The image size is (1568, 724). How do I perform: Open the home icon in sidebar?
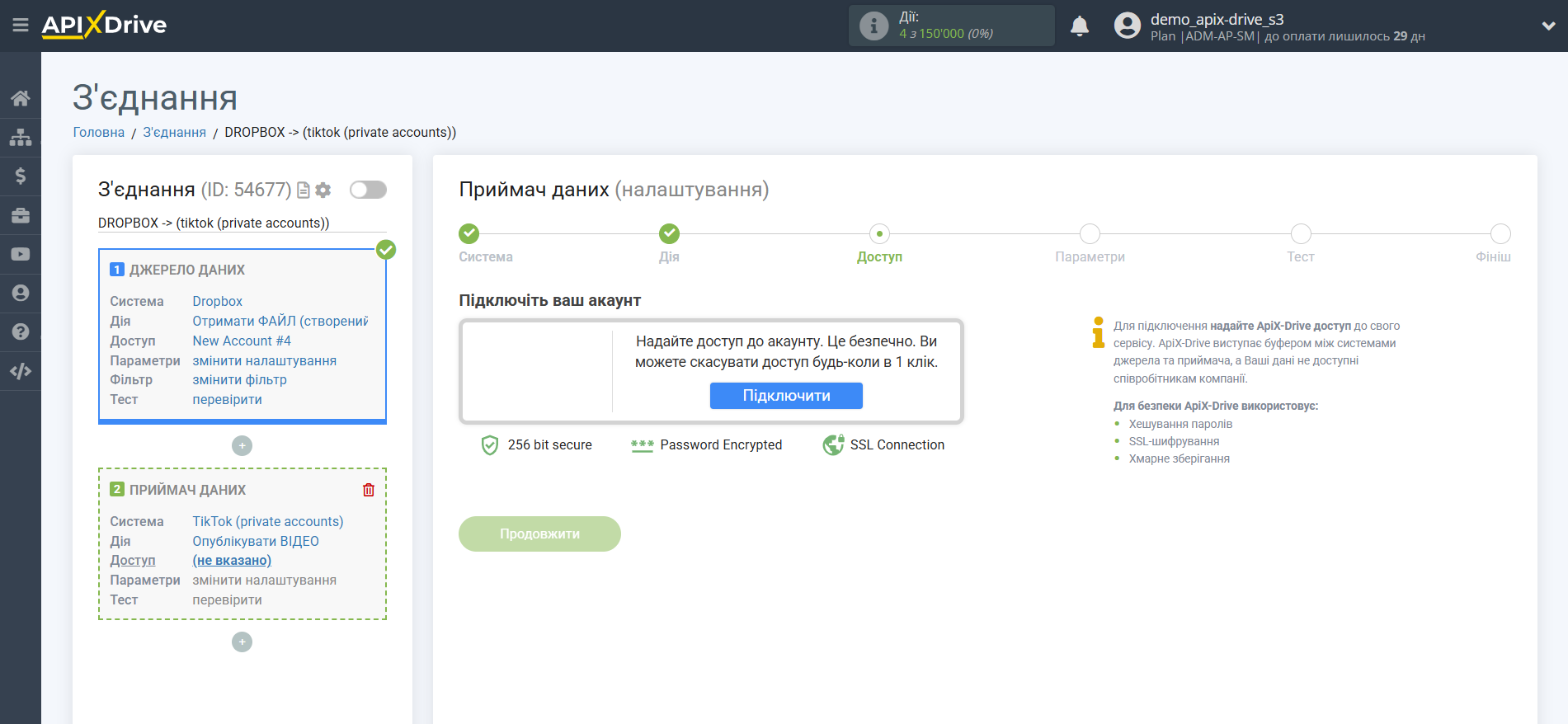pyautogui.click(x=21, y=98)
